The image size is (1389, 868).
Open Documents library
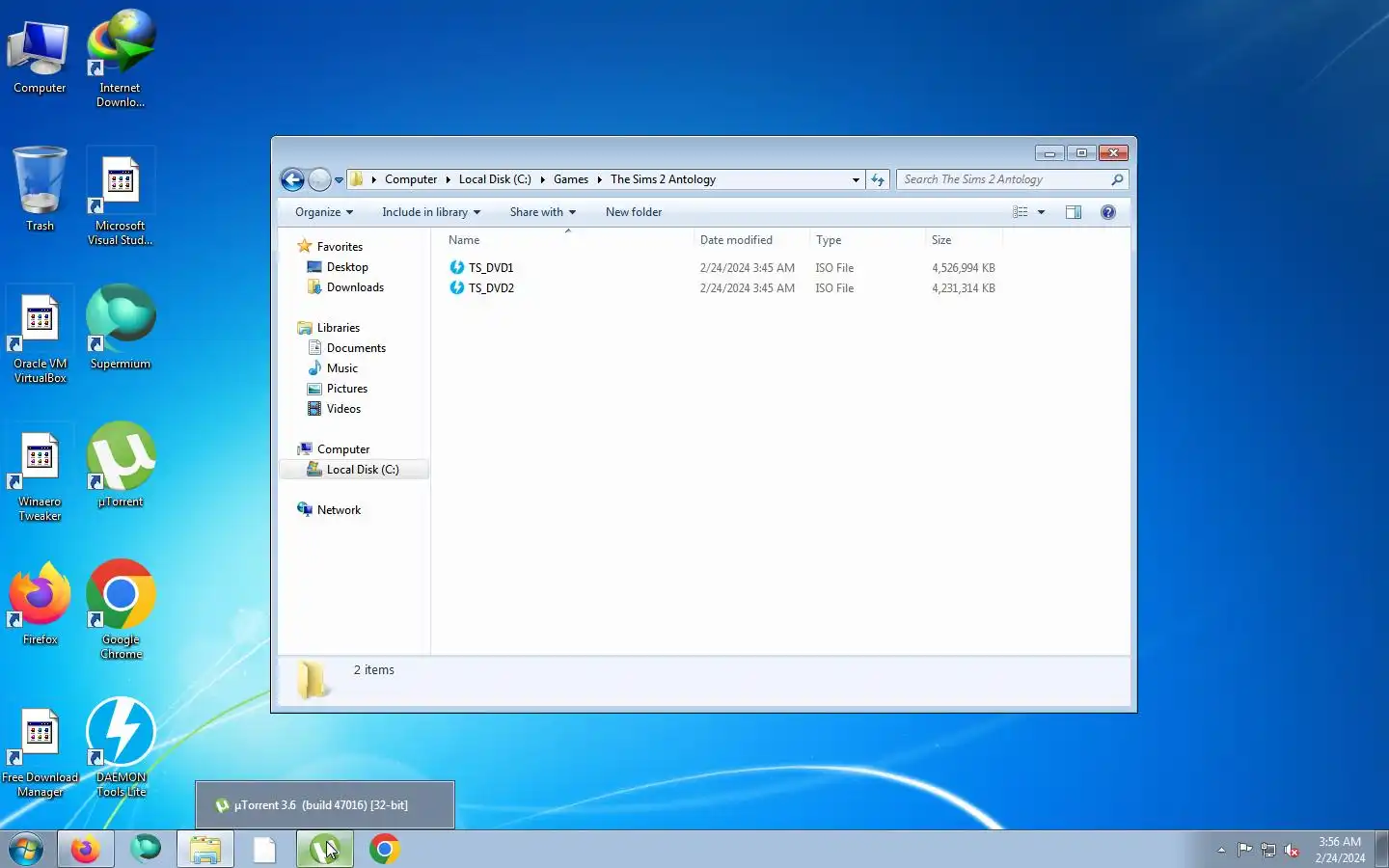pos(356,348)
